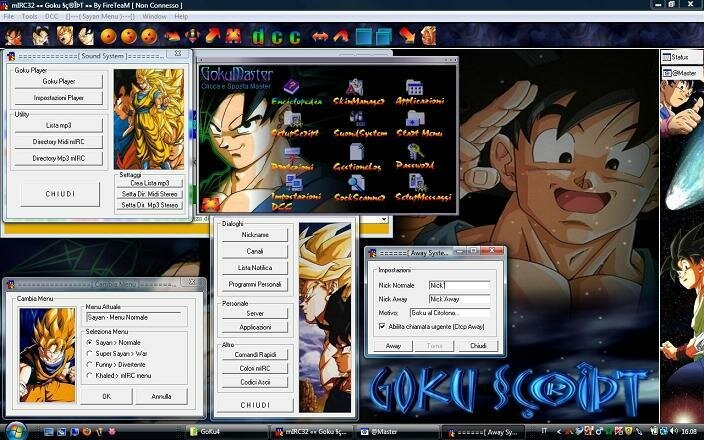Open Directory Mp3 mIRC
This screenshot has height=440, width=704.
(59, 158)
